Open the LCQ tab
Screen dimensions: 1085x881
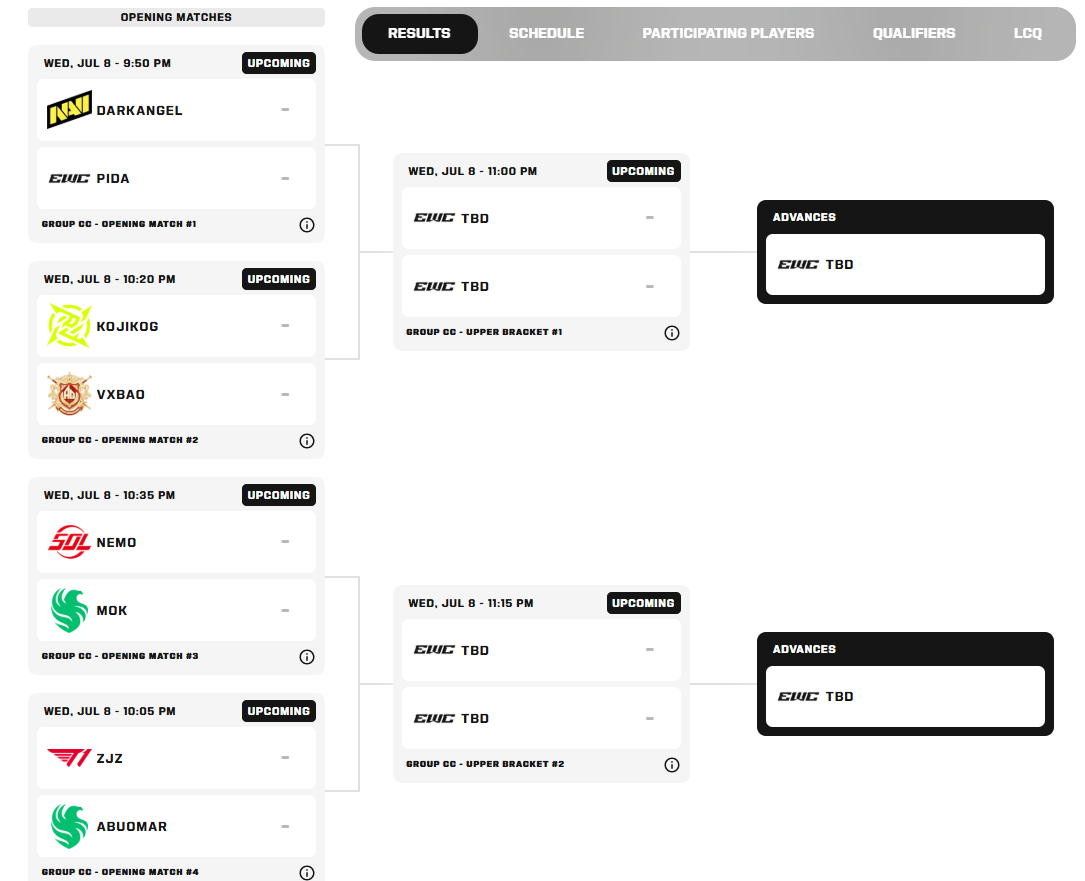point(1028,33)
